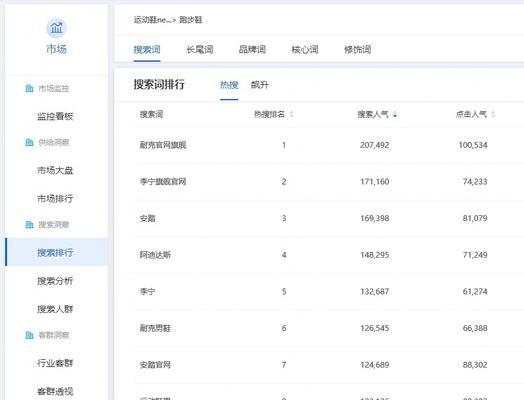Click click popularity value 61,274

point(475,291)
